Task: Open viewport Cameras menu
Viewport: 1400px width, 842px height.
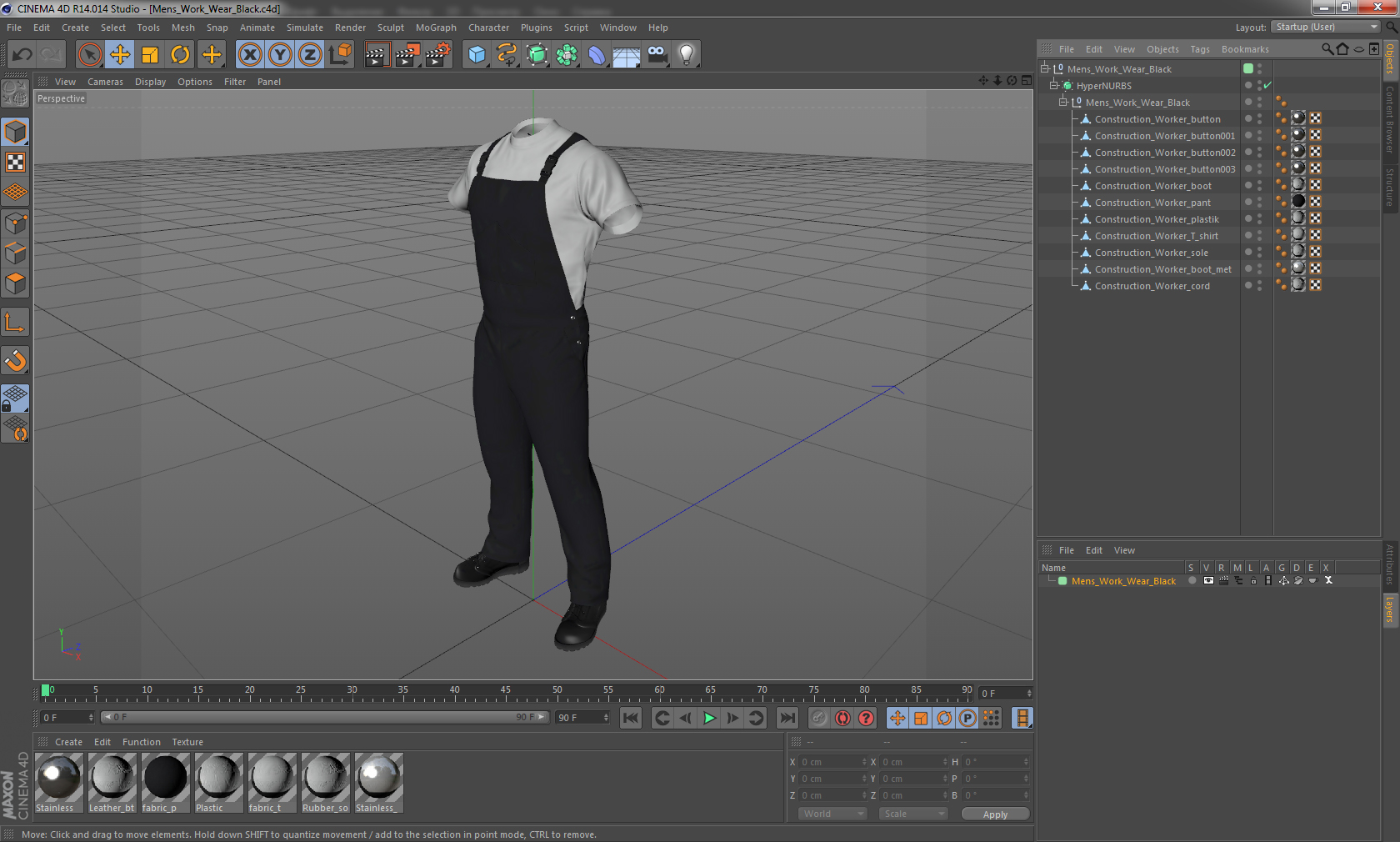Action: 105,82
